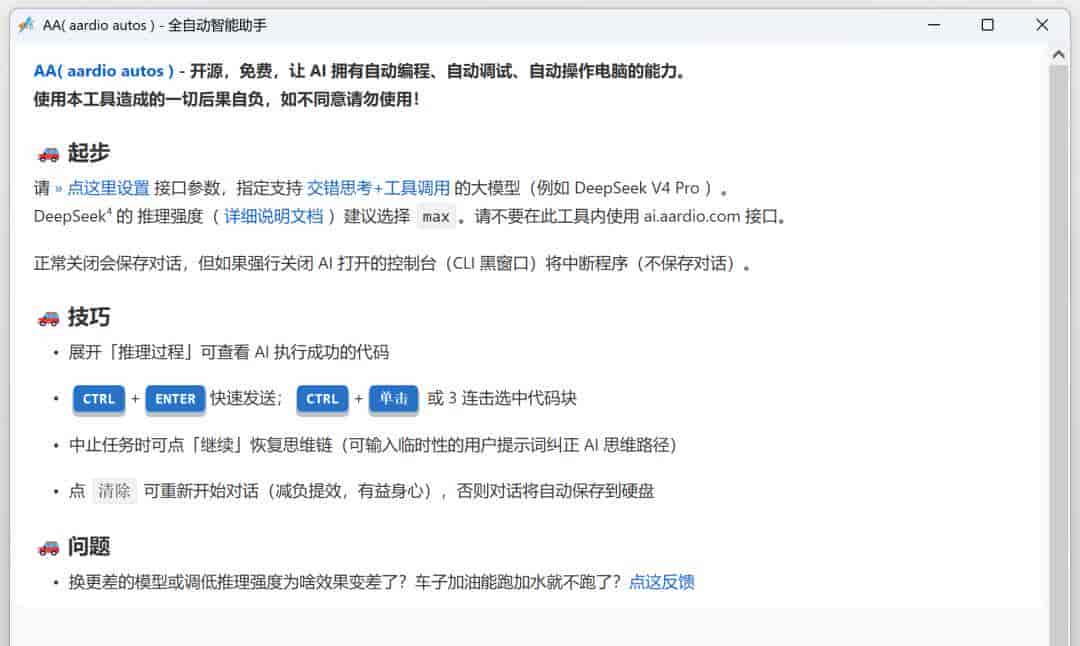Open the 点这反馈 feedback link
The image size is (1080, 646).
(x=662, y=582)
